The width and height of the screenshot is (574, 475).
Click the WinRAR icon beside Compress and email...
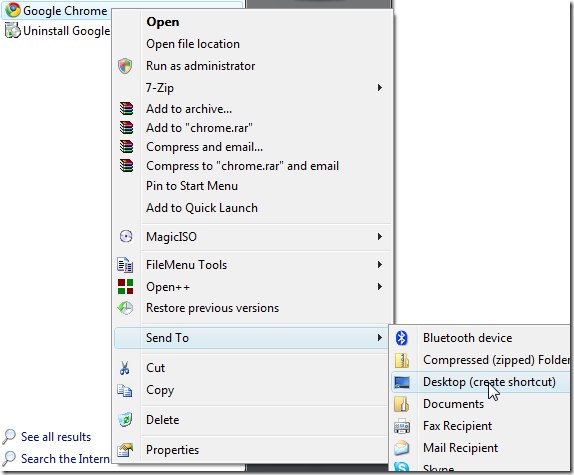[126, 147]
